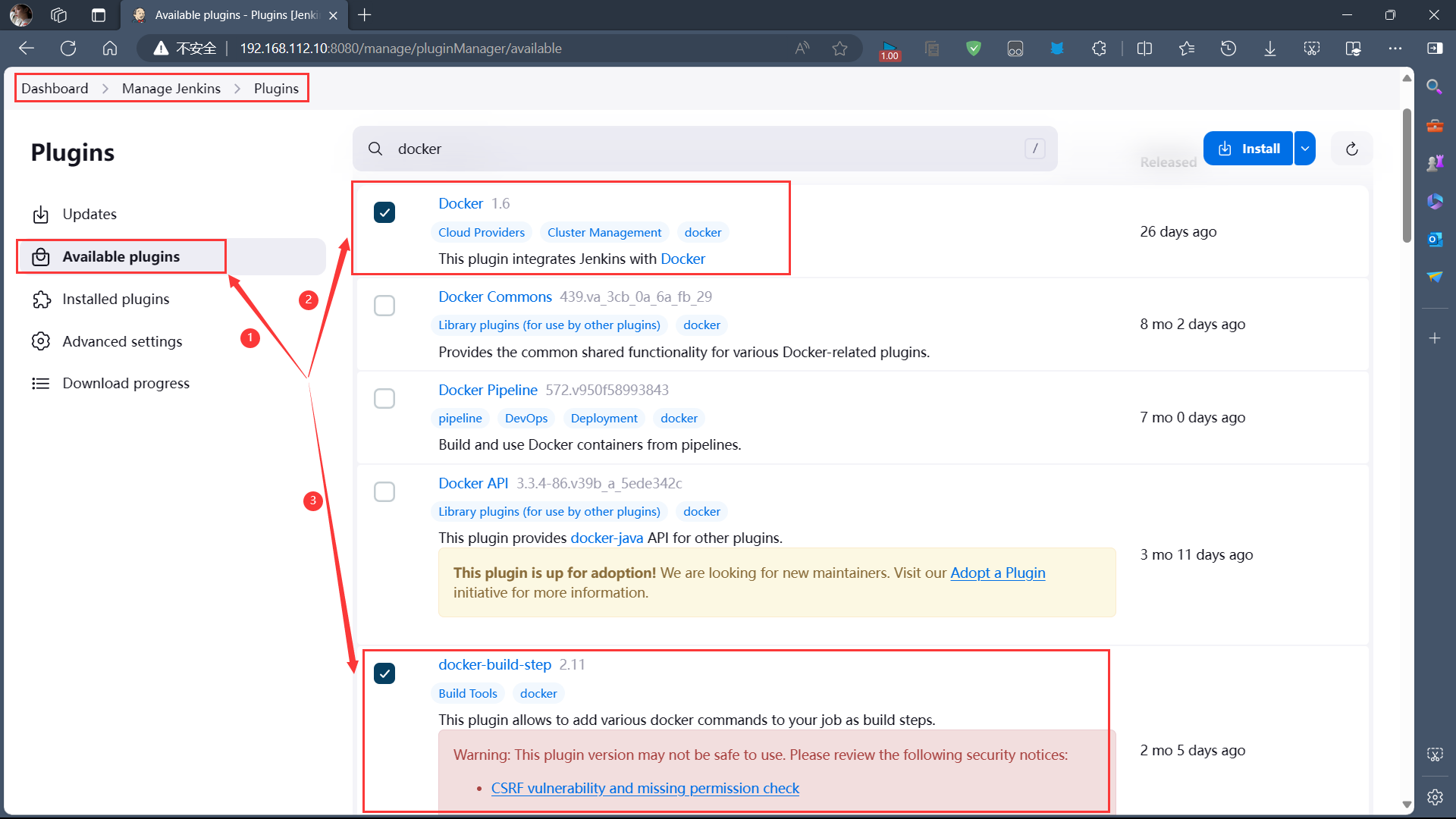The image size is (1456, 819).
Task: Open workspaces icon in title bar
Action: tap(58, 15)
